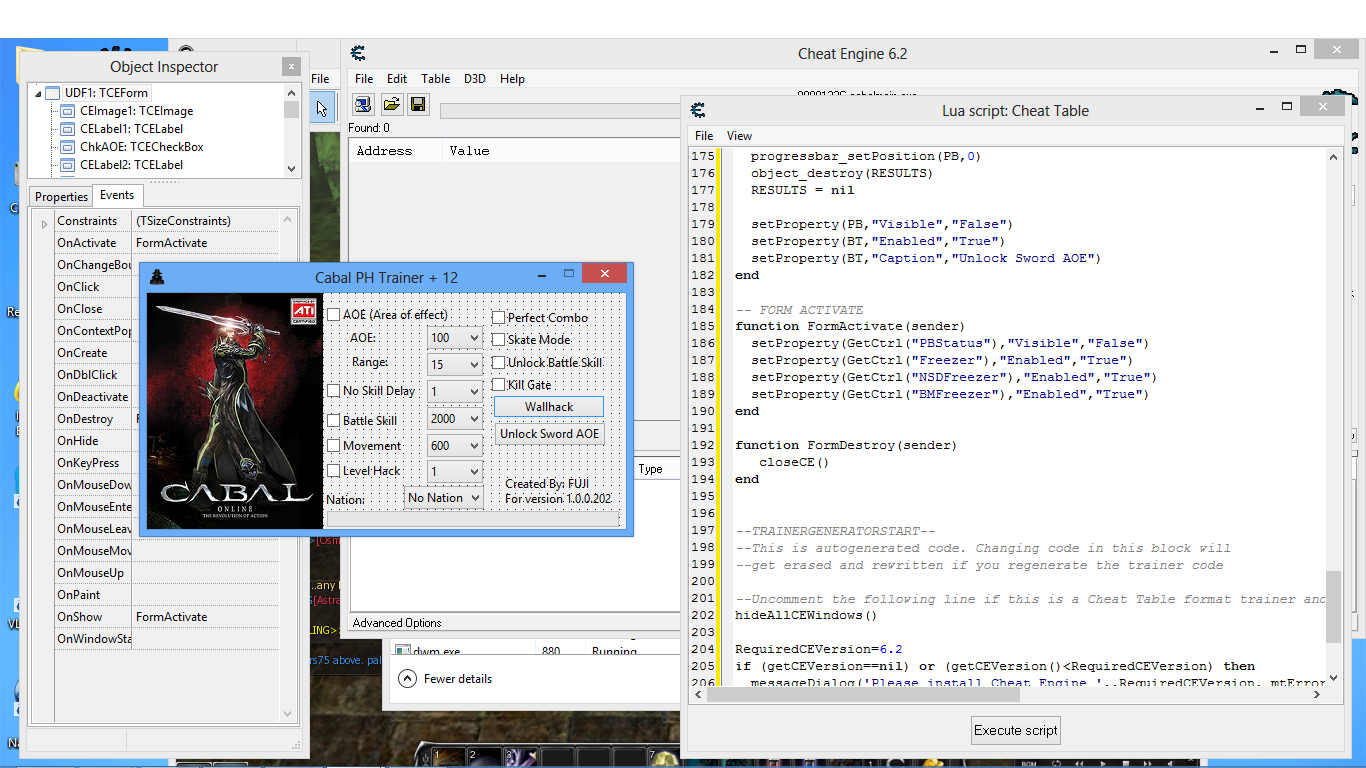Toggle the Skate Mode checkbox
This screenshot has width=1366, height=768.
tap(498, 340)
